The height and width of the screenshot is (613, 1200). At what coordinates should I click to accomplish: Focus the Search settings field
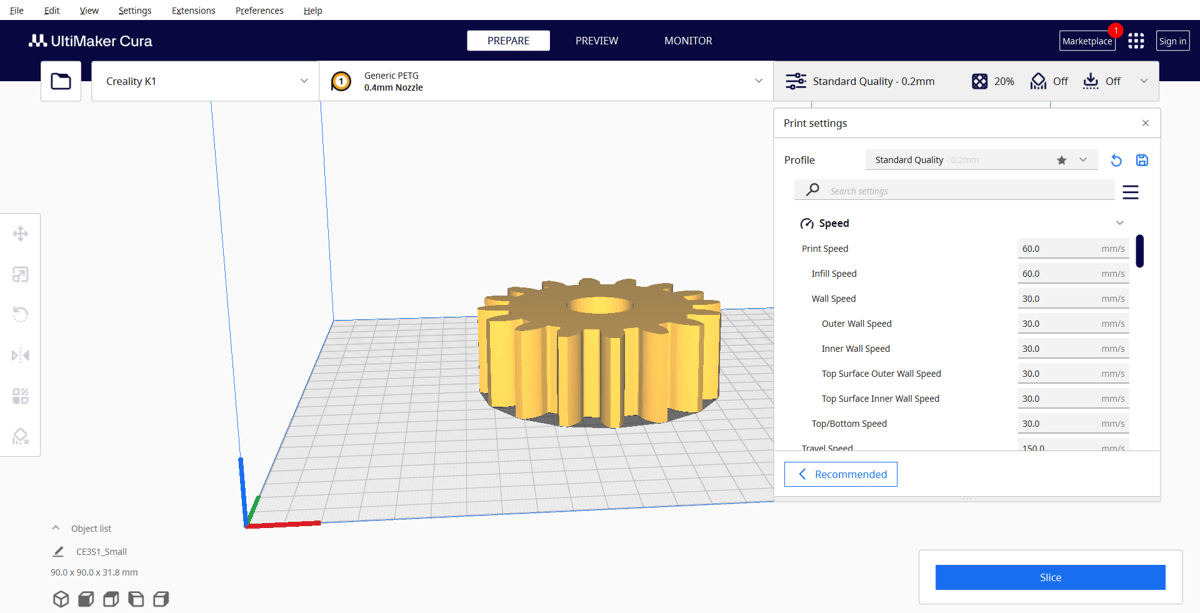[955, 190]
